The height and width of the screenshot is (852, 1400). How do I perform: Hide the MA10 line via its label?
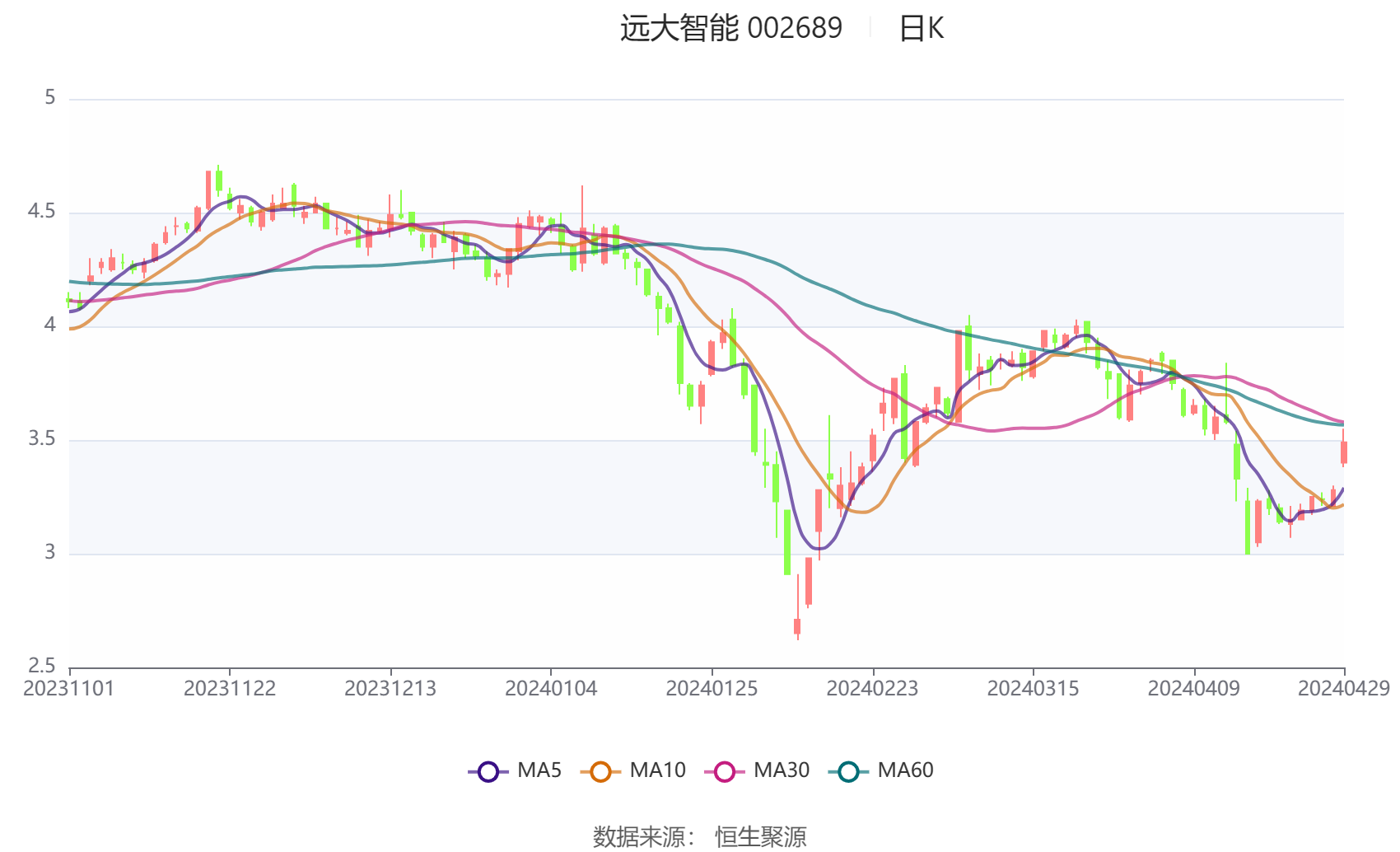pos(657,770)
